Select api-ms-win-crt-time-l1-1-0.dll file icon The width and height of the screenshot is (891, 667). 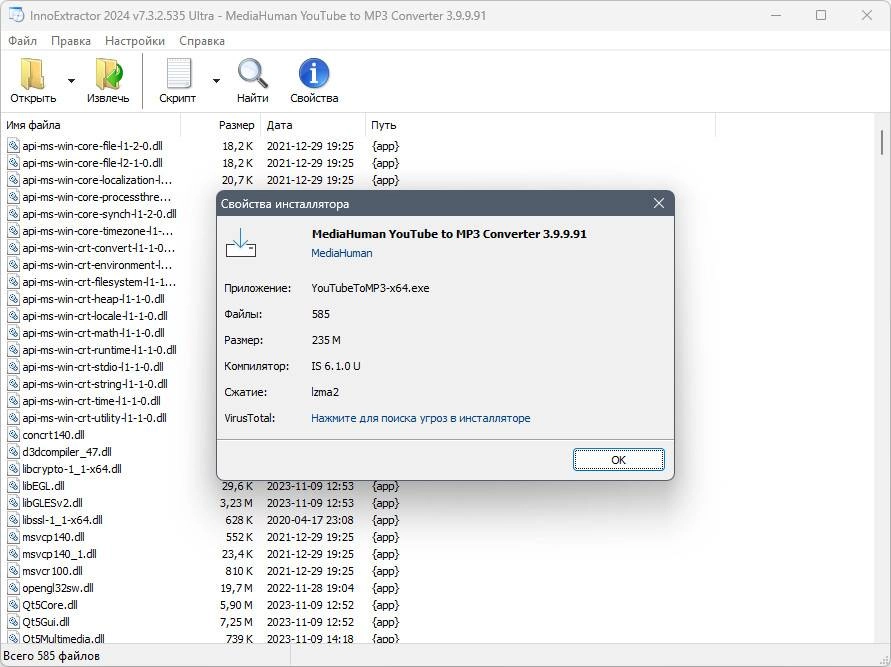(x=14, y=401)
